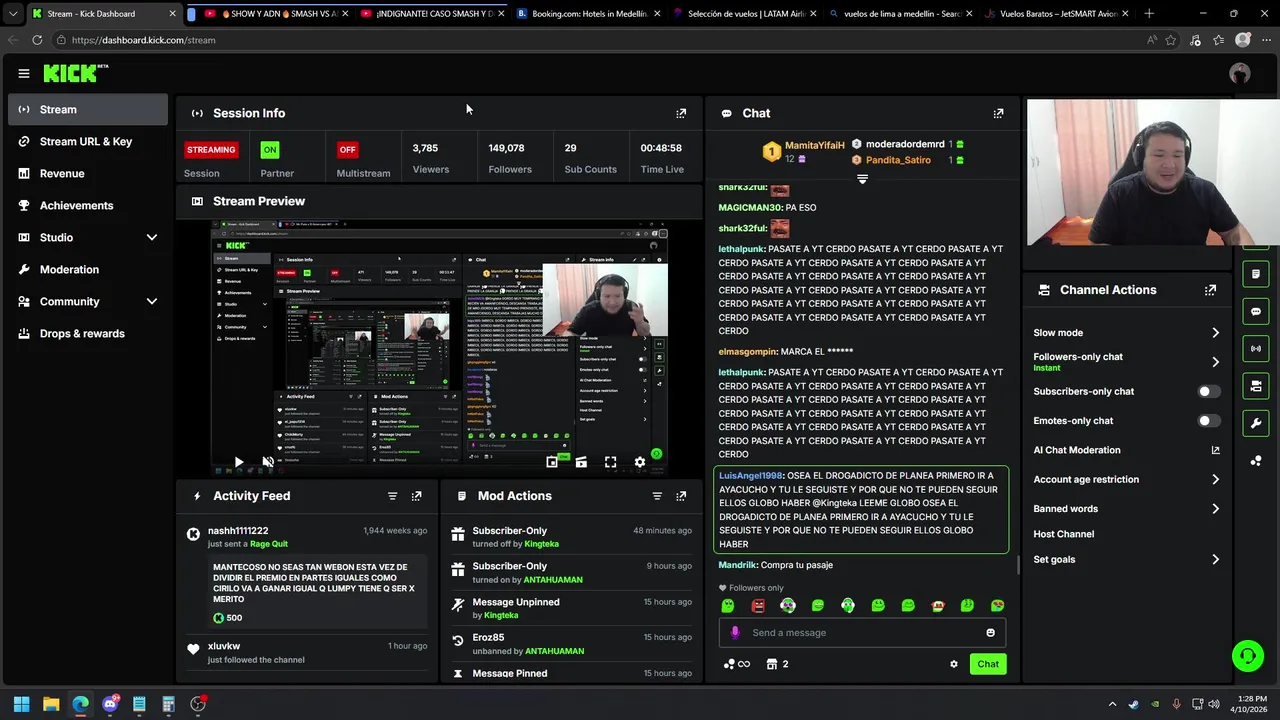Open chat settings gear icon

[953, 664]
